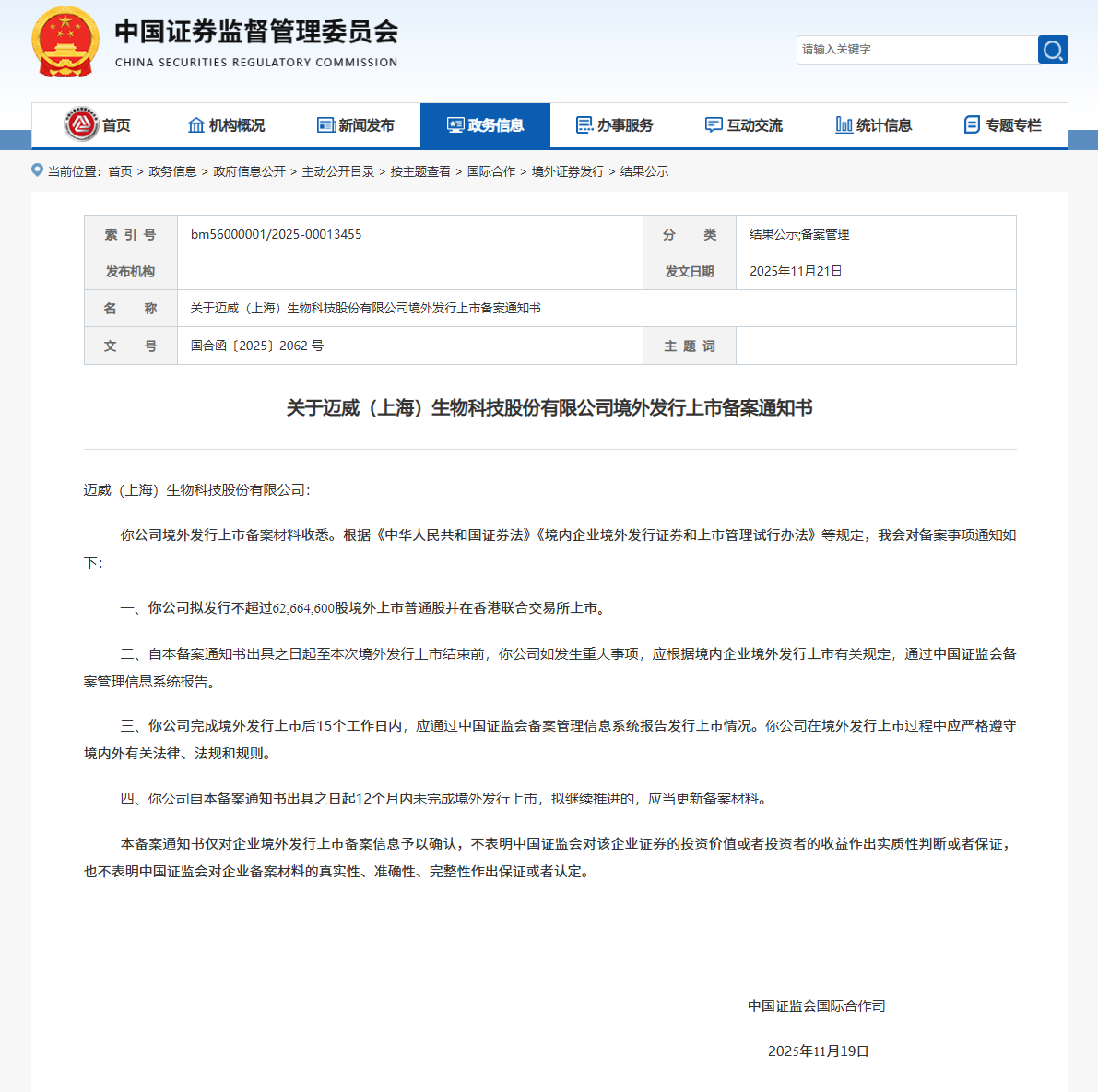
Task: Type in the 请输入关键字 search field
Action: pyautogui.click(x=915, y=50)
